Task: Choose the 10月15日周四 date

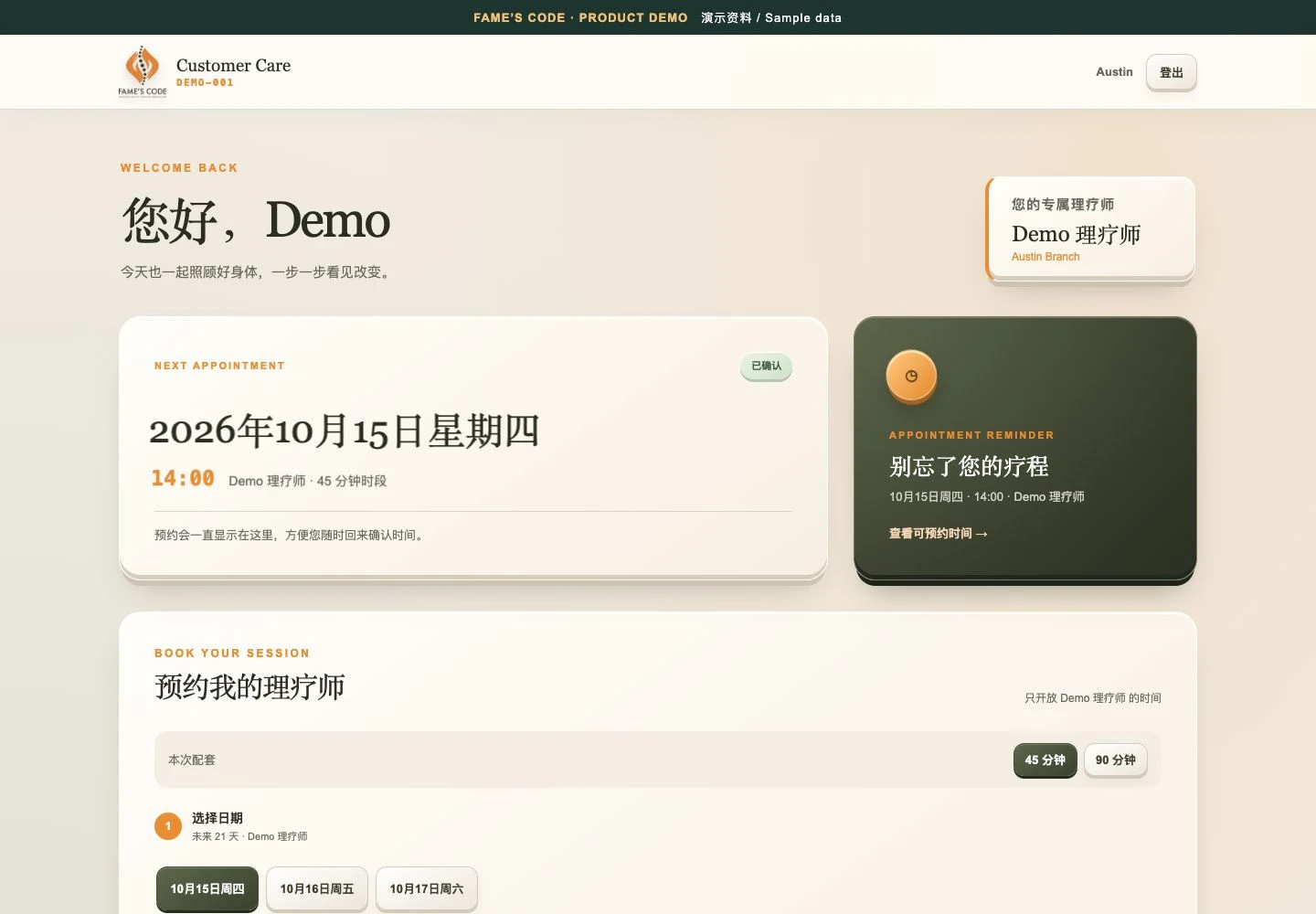Action: 207,889
